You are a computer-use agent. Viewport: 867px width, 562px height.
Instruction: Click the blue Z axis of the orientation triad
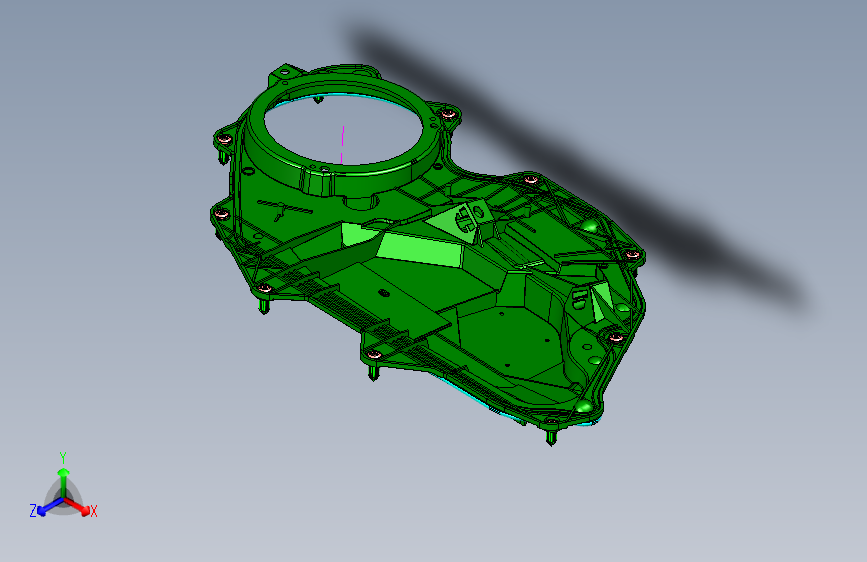pyautogui.click(x=50, y=506)
